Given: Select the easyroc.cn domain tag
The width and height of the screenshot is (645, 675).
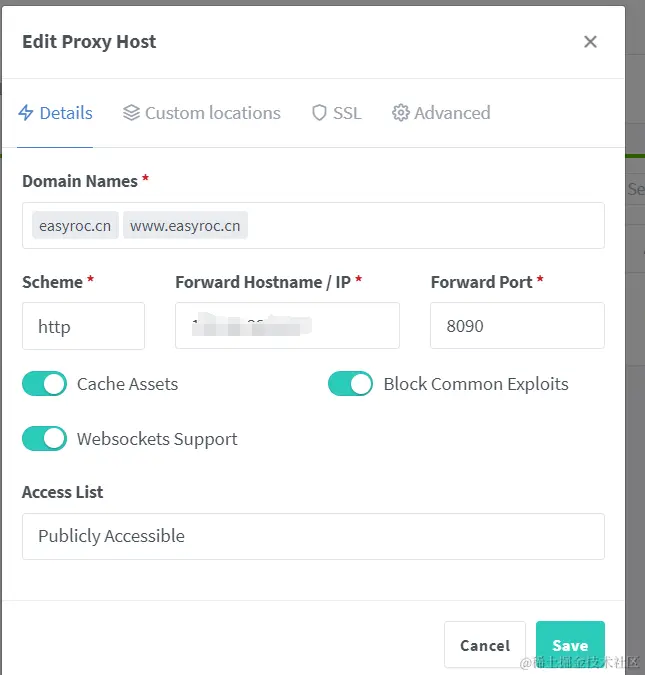Looking at the screenshot, I should point(75,226).
